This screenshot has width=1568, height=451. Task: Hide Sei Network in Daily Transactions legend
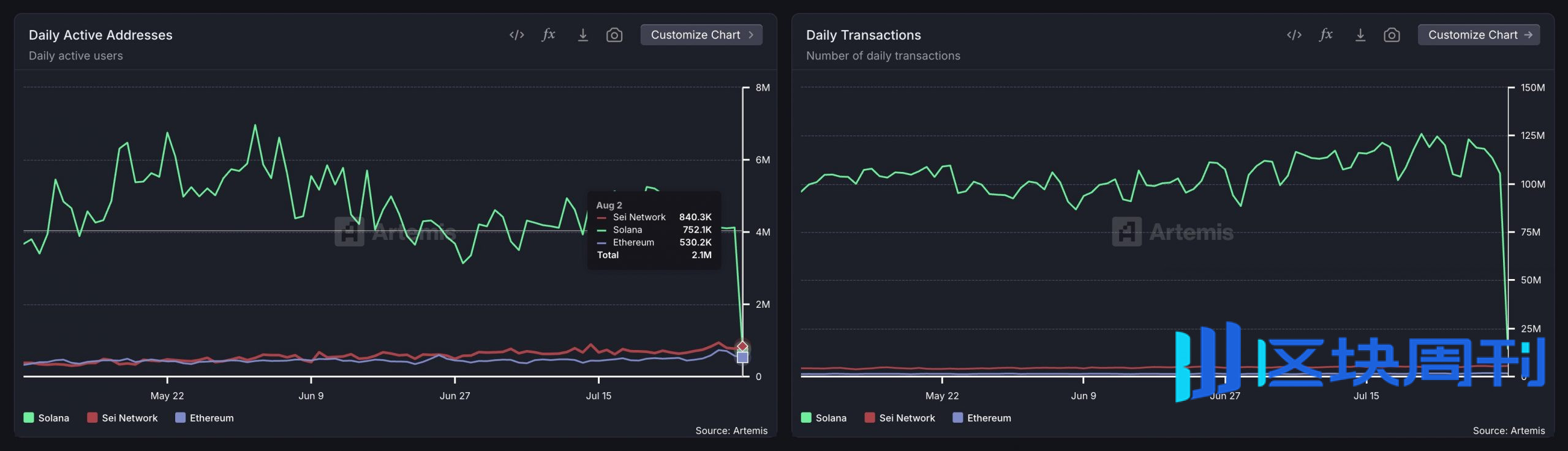pos(900,418)
